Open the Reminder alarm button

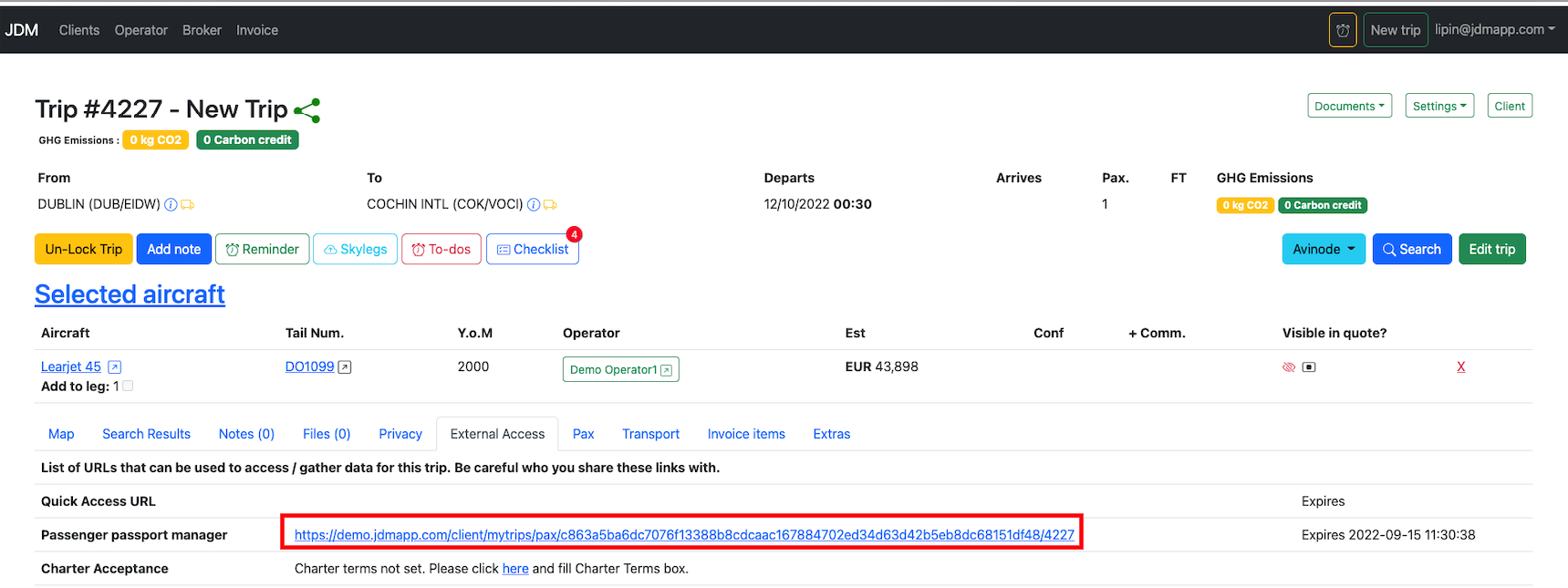point(262,249)
